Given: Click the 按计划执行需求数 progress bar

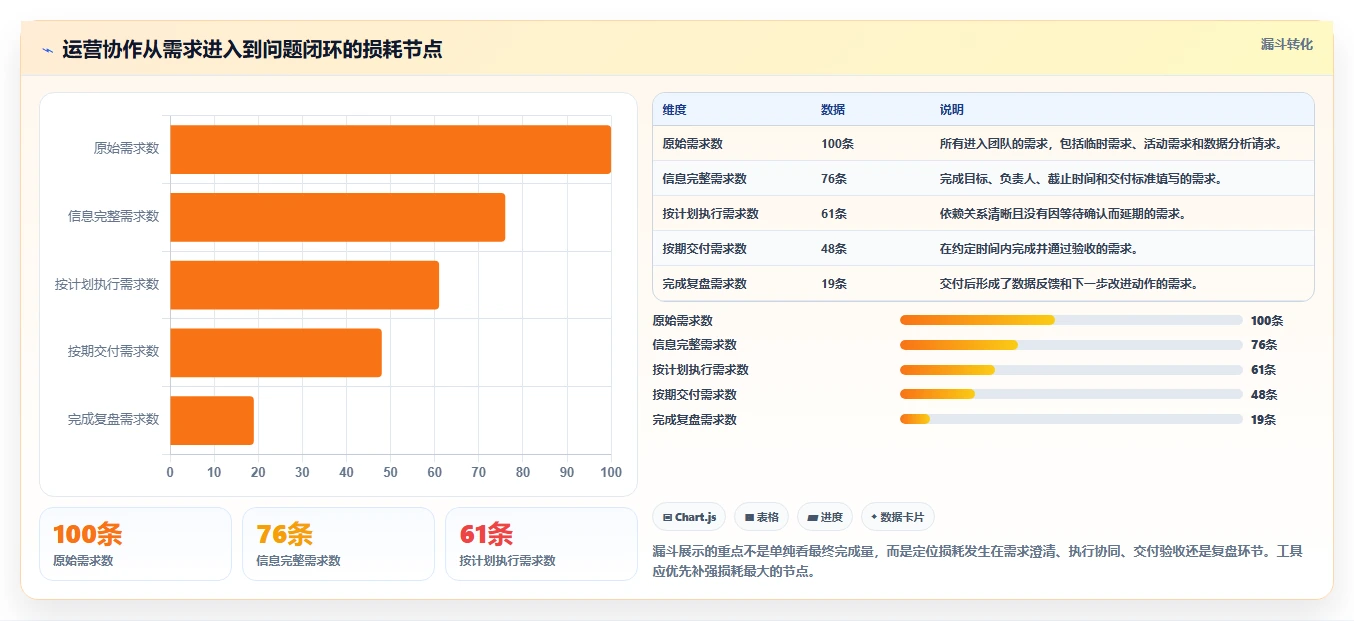Looking at the screenshot, I should pyautogui.click(x=1071, y=370).
